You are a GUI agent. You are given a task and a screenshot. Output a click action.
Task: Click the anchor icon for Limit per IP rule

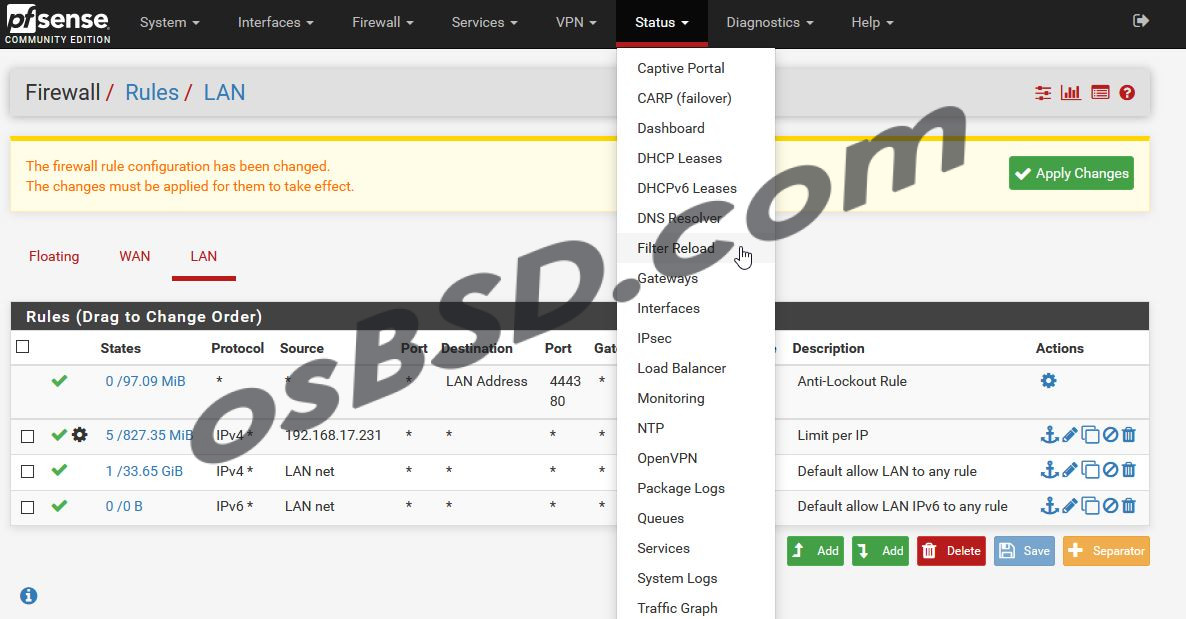pyautogui.click(x=1049, y=434)
